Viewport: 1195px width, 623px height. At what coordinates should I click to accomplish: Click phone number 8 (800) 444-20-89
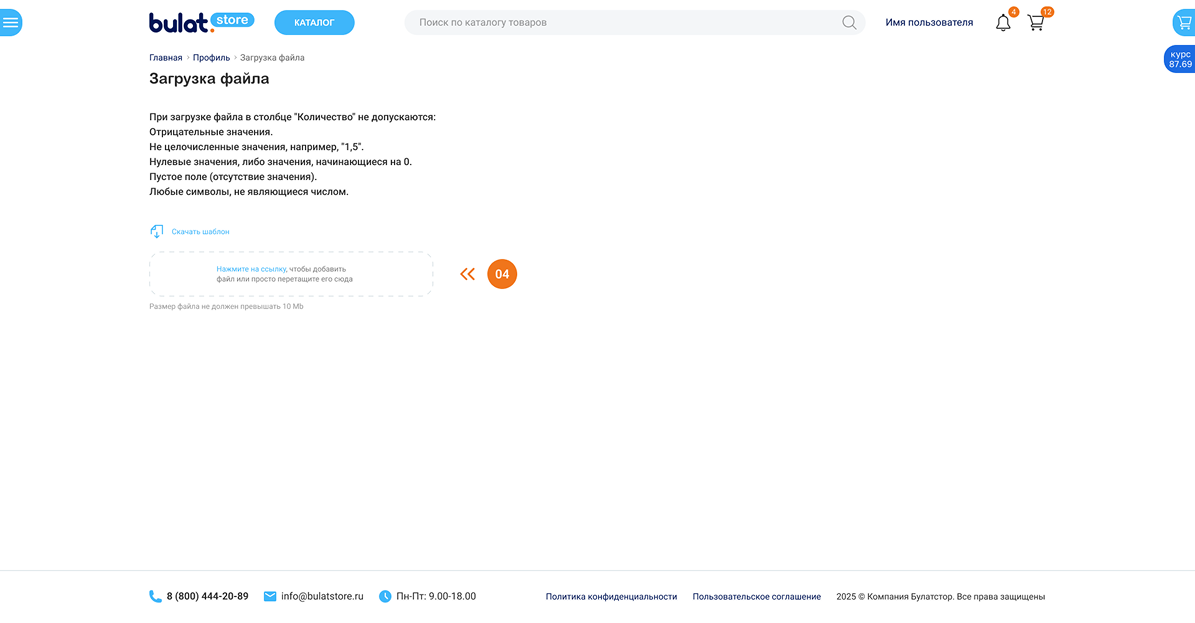pyautogui.click(x=207, y=597)
